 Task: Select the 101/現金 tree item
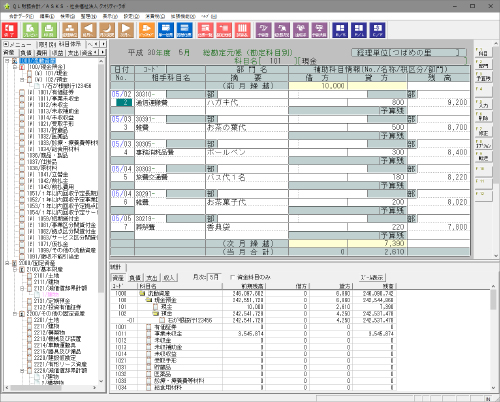tap(51, 73)
